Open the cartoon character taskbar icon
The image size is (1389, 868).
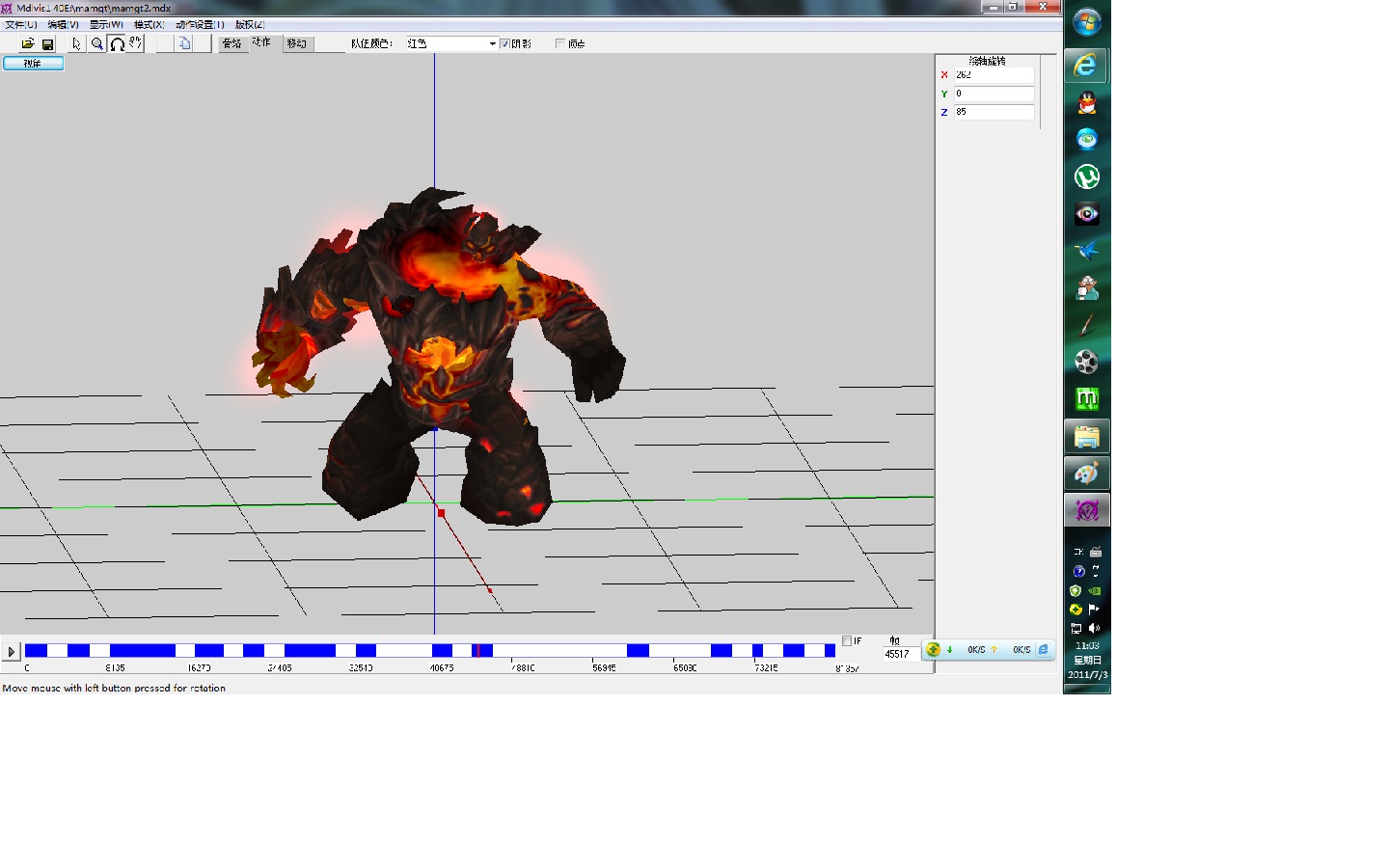pyautogui.click(x=1087, y=288)
